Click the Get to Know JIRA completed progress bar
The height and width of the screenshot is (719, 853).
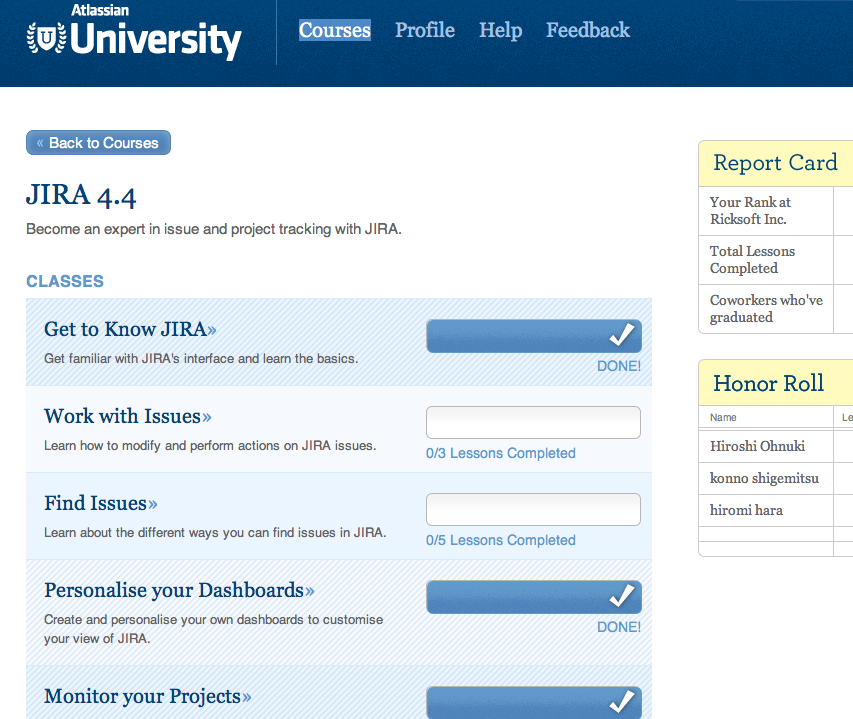pos(534,336)
